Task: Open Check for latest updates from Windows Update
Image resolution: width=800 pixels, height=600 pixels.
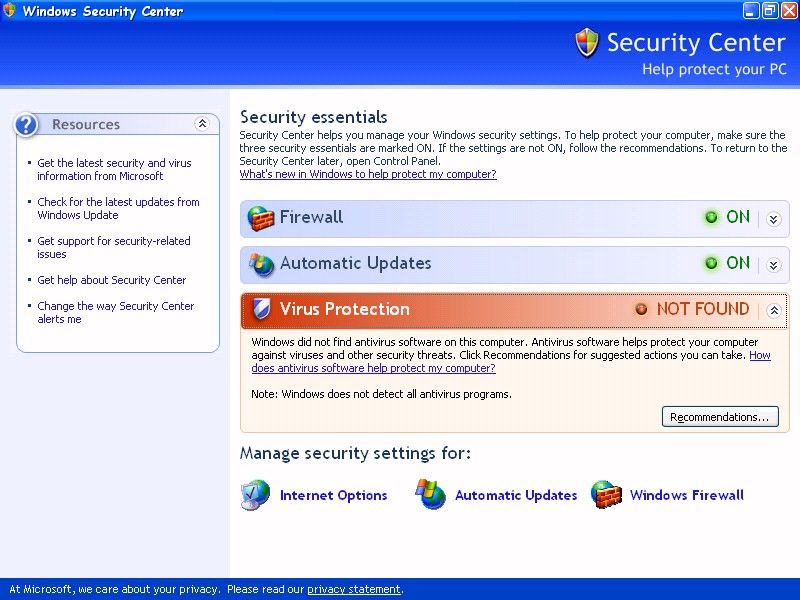Action: (x=118, y=209)
